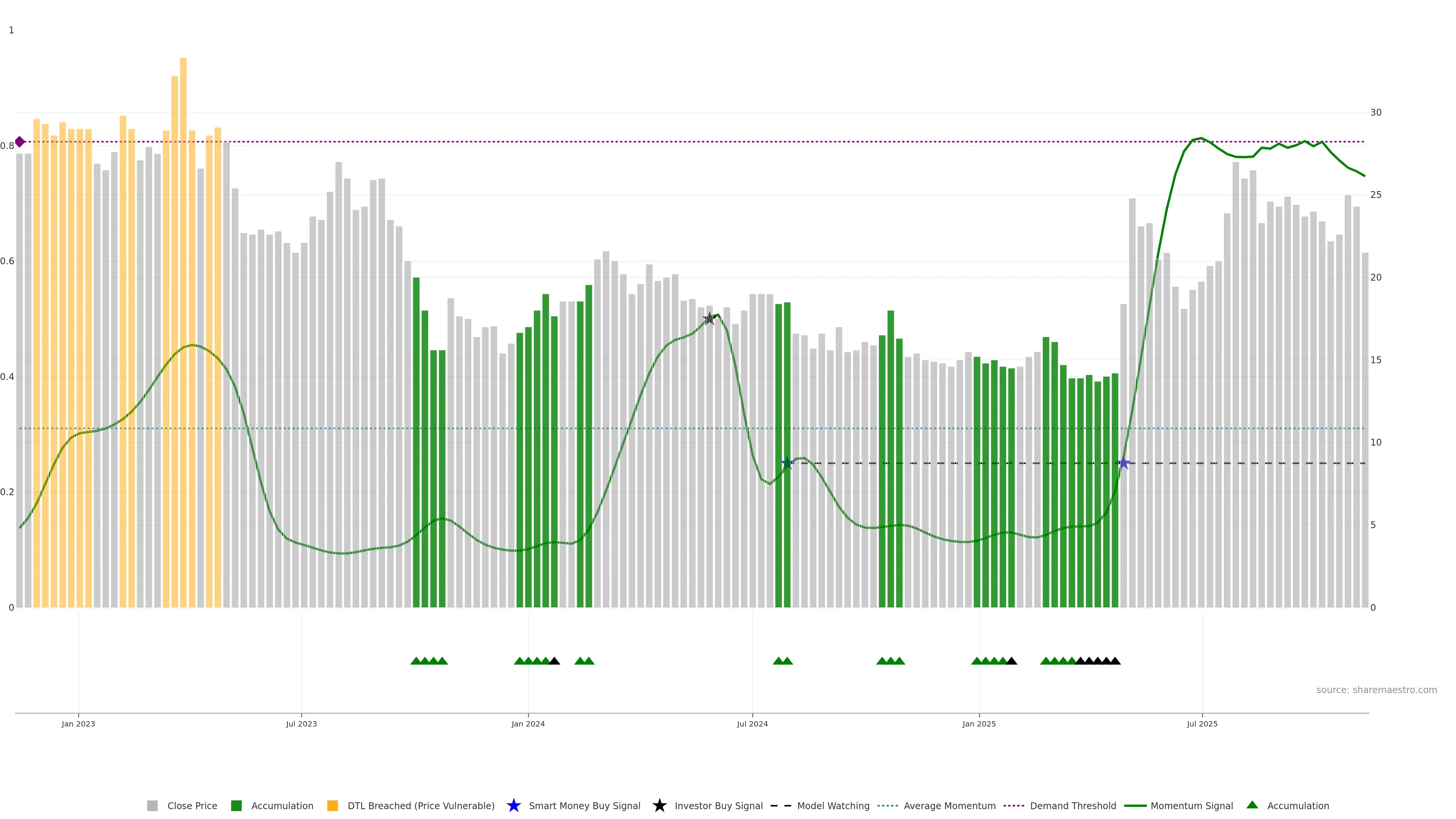
Task: Click the green triangle Accumulation legend icon
Action: click(1252, 805)
